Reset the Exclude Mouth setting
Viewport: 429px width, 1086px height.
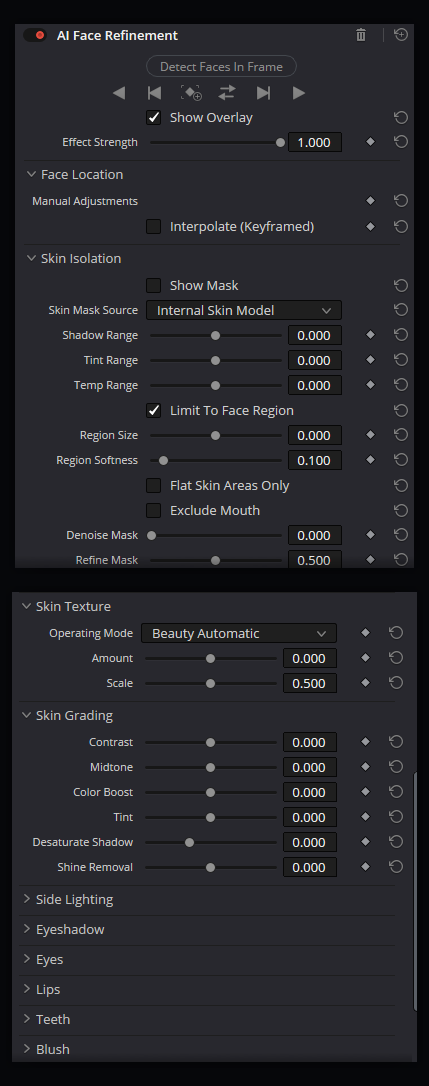(401, 510)
